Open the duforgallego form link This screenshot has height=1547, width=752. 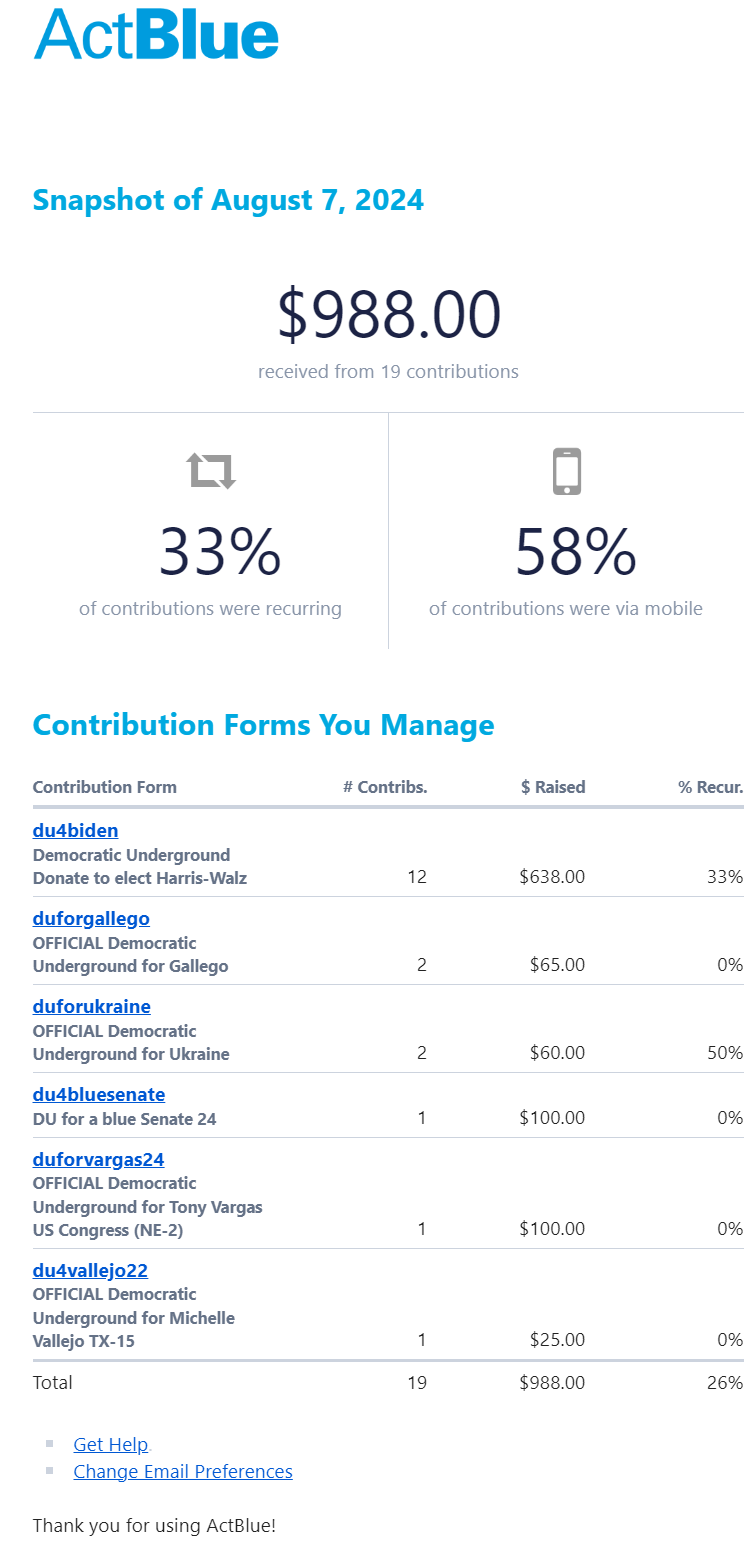point(91,918)
